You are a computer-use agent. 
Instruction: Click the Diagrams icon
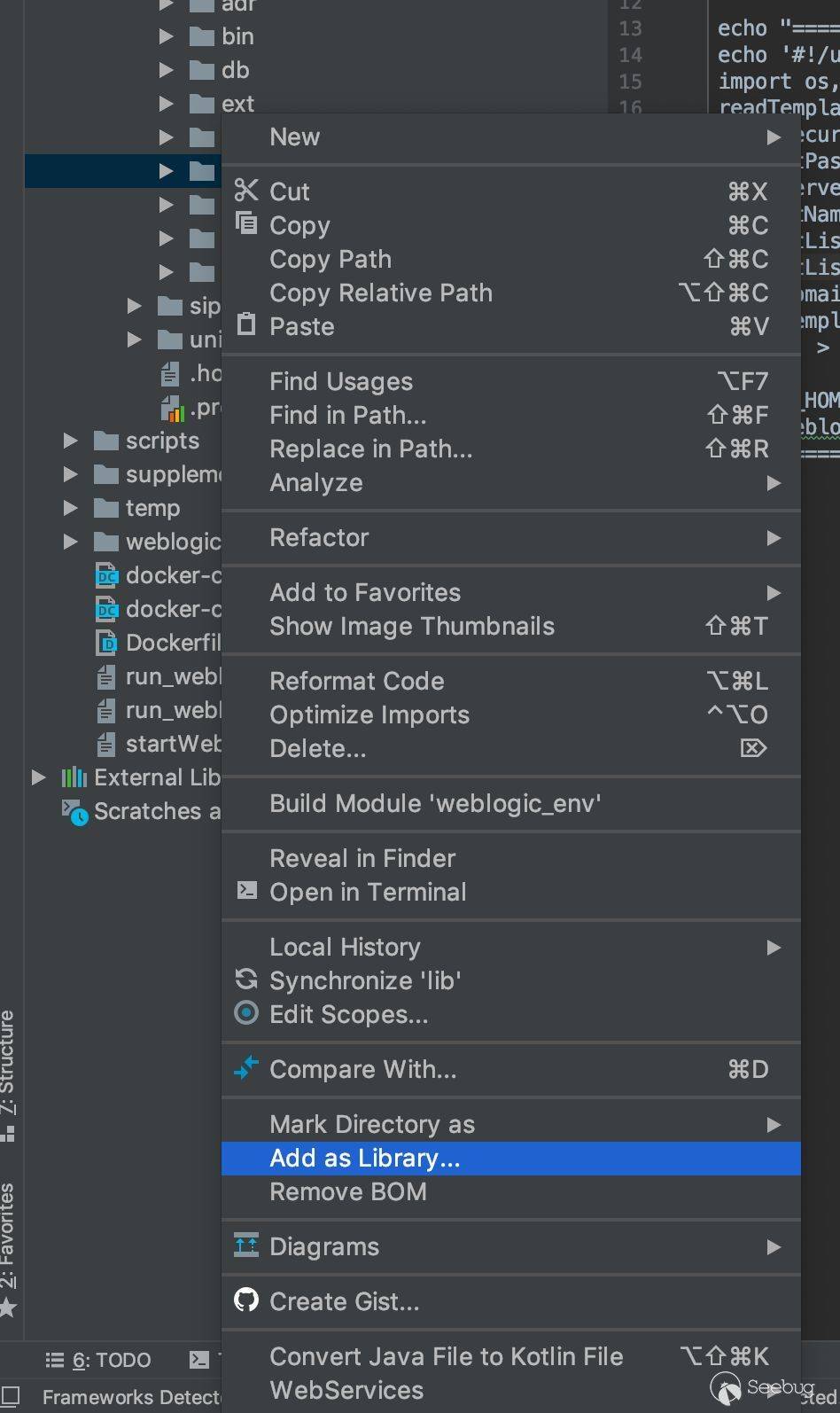click(246, 1245)
